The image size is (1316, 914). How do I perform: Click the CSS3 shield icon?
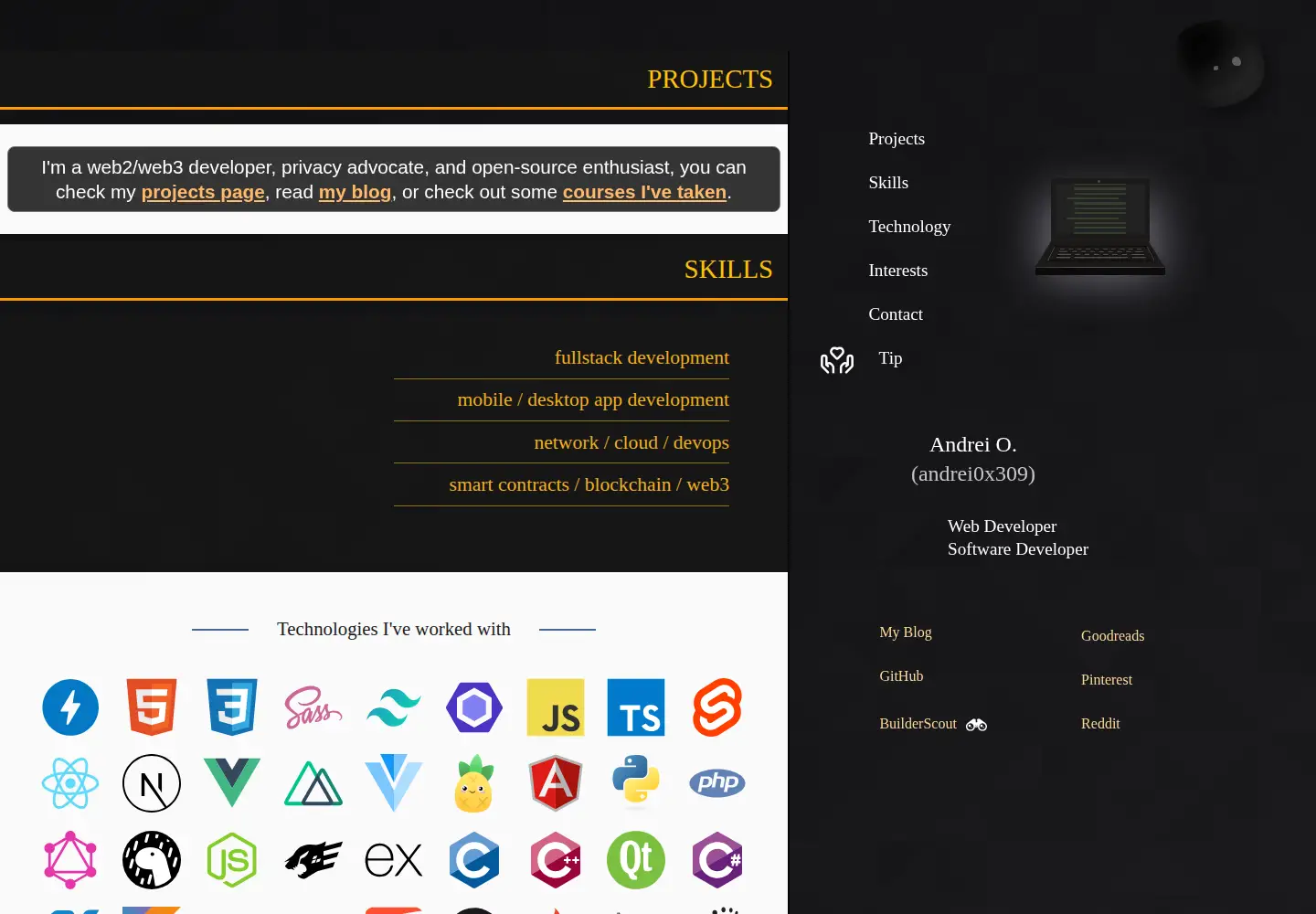coord(232,707)
